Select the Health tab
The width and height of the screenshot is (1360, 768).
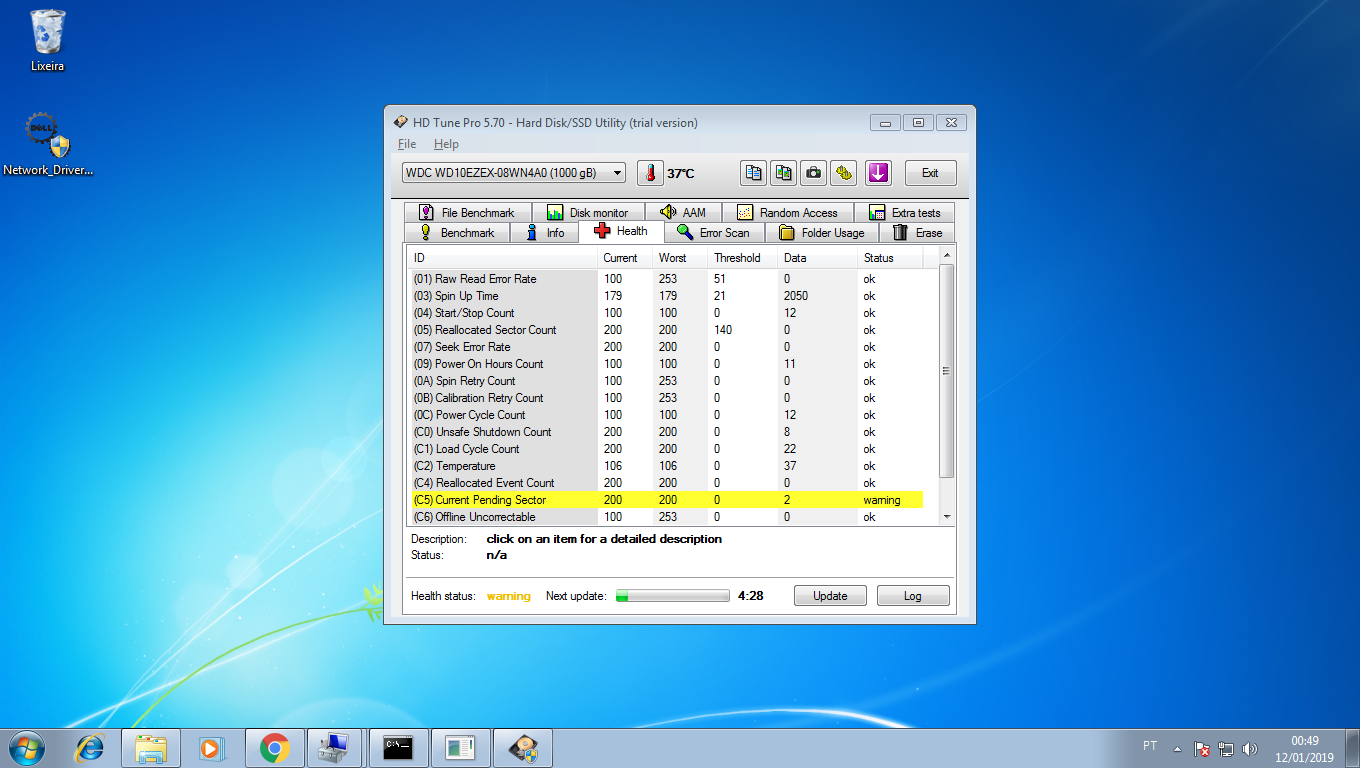pos(621,231)
